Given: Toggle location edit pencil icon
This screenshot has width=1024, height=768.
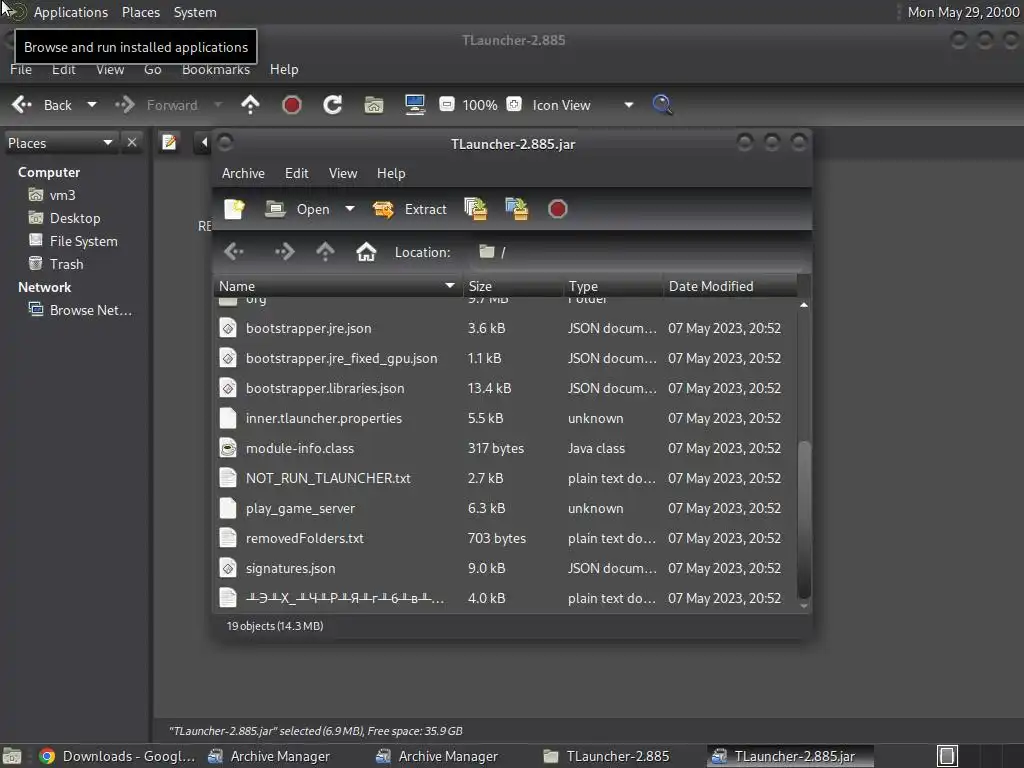Looking at the screenshot, I should click(x=169, y=142).
